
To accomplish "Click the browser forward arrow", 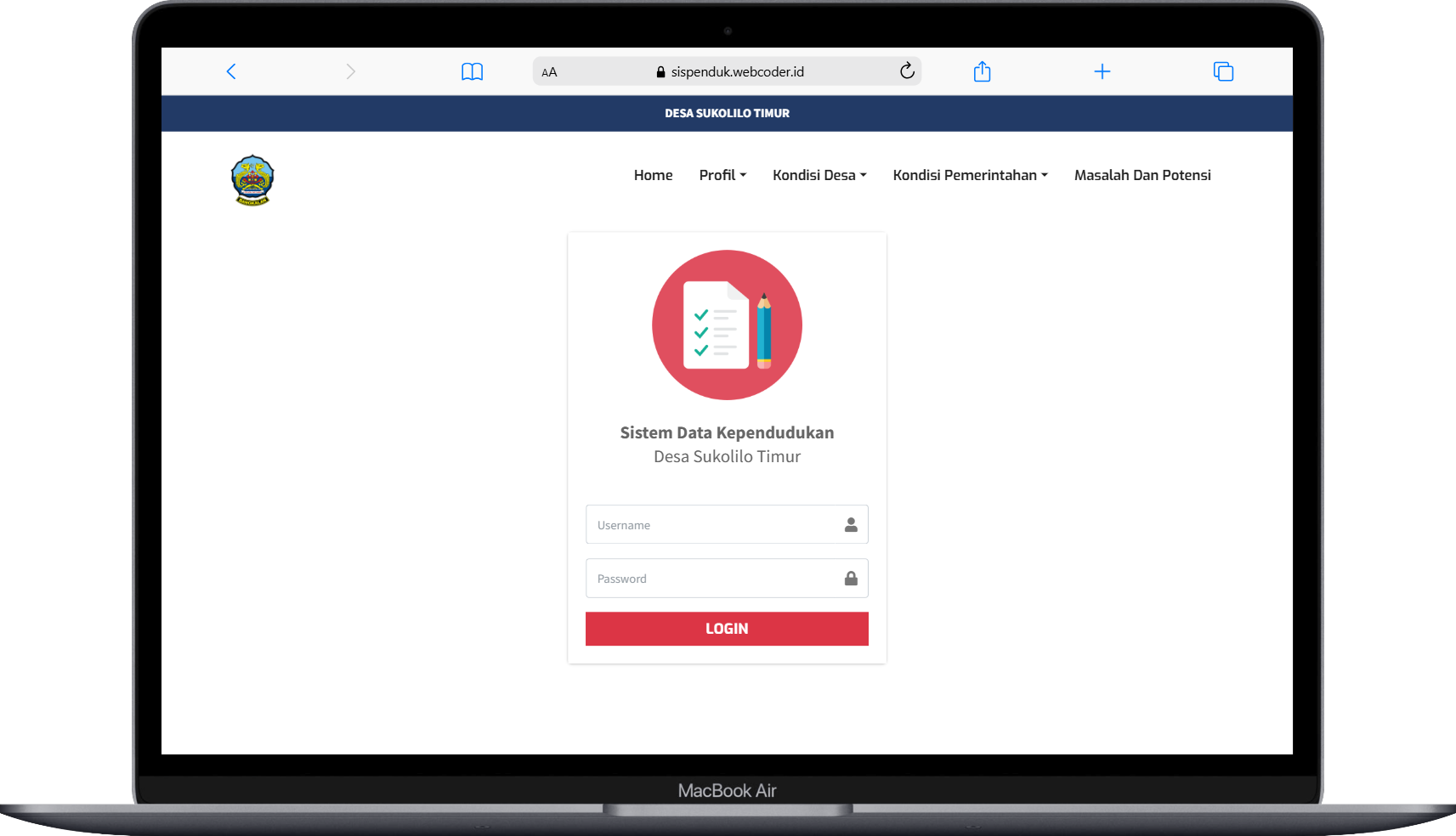I will [350, 71].
